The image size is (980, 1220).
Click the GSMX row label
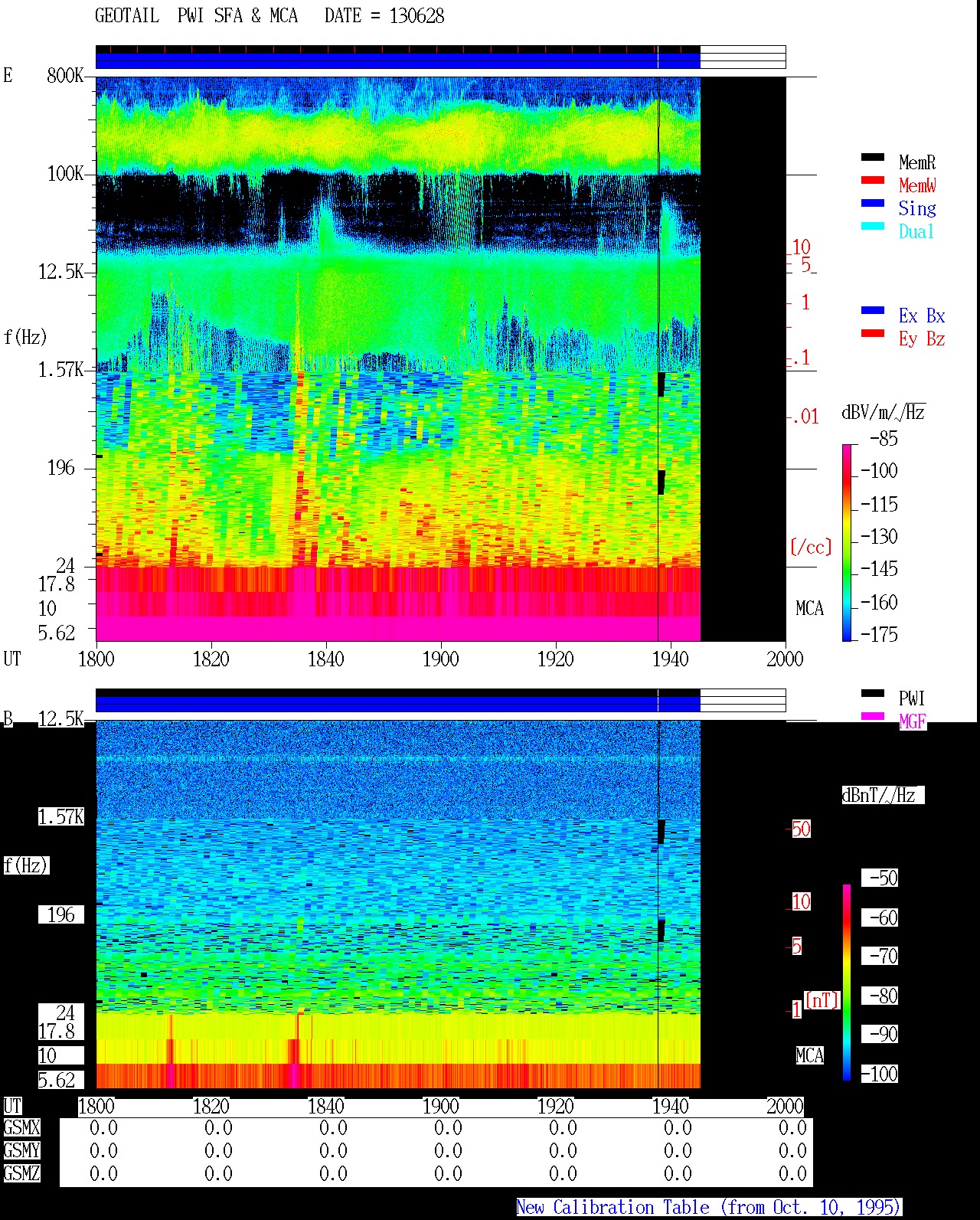click(x=21, y=1127)
